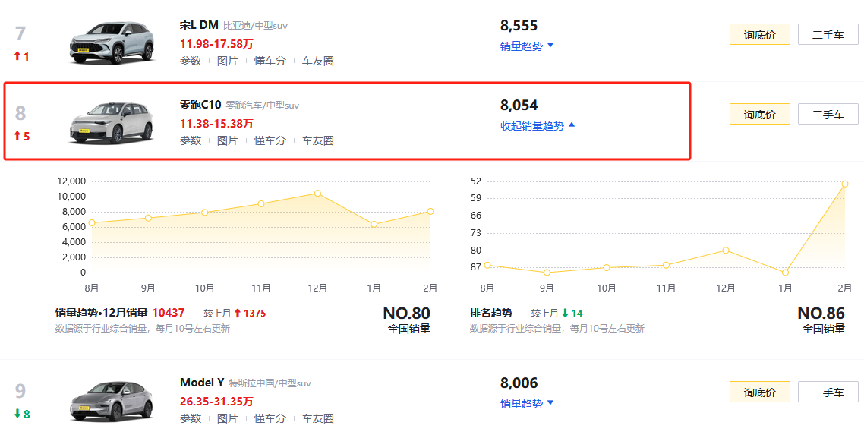Select 2月 peak point on ranking chart
864x435 pixels.
tap(845, 184)
